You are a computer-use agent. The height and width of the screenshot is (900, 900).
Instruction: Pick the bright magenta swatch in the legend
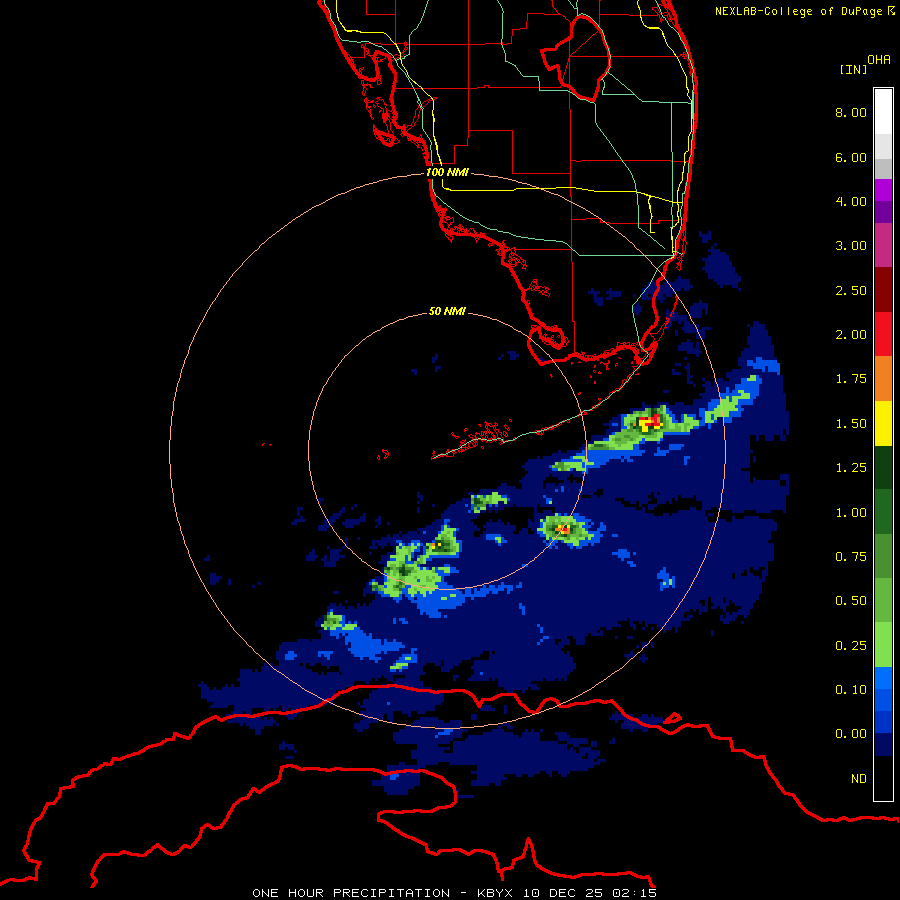pos(883,190)
